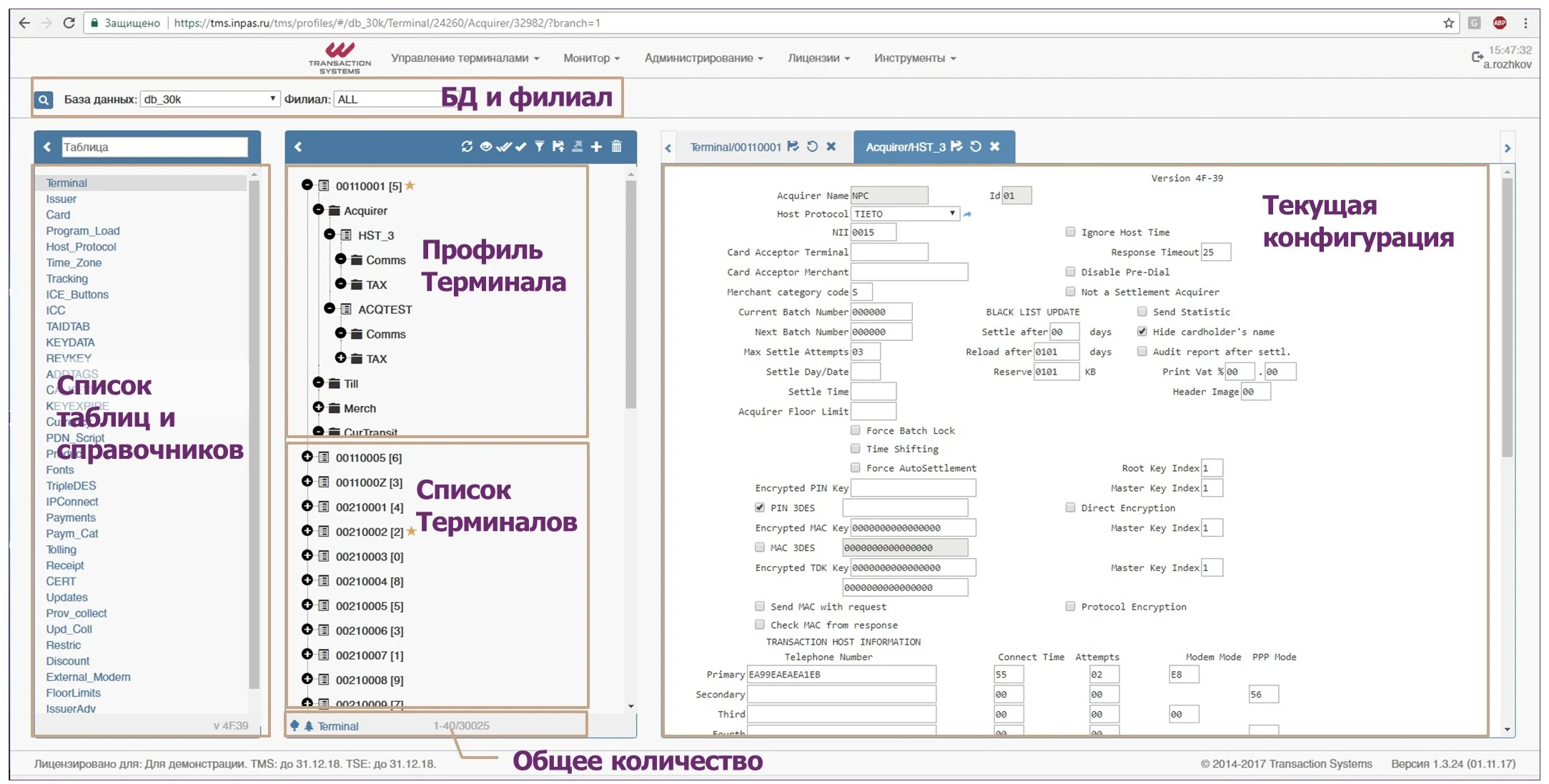Switch to the Terminal/00110001 tab
This screenshot has height=784, width=1549.
(736, 147)
